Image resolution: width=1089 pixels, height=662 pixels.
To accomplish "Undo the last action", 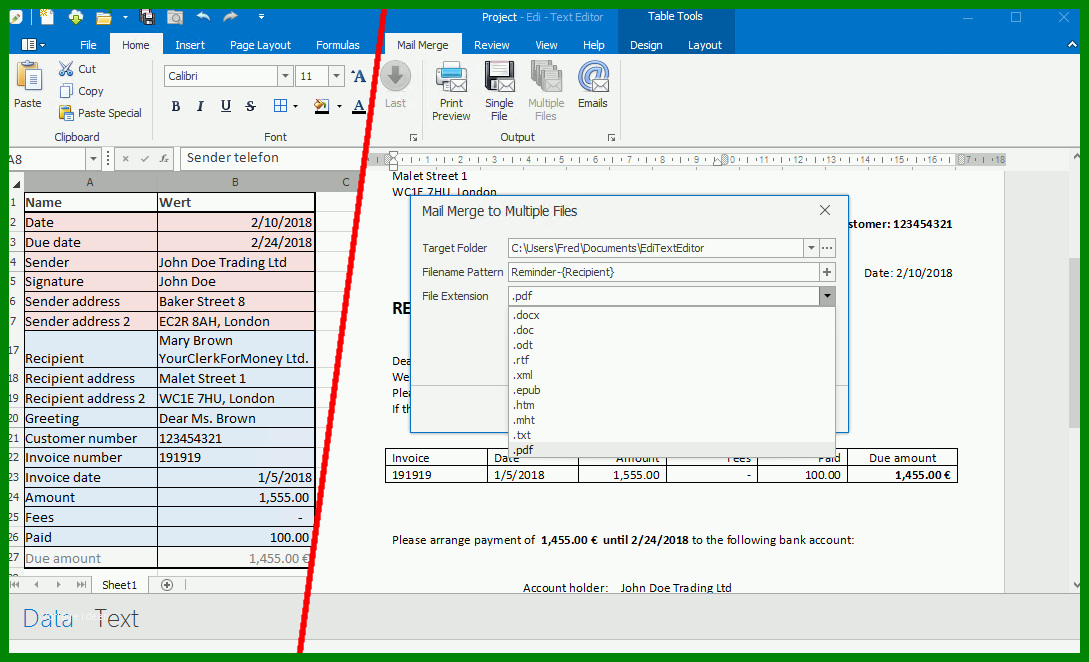I will coord(203,16).
